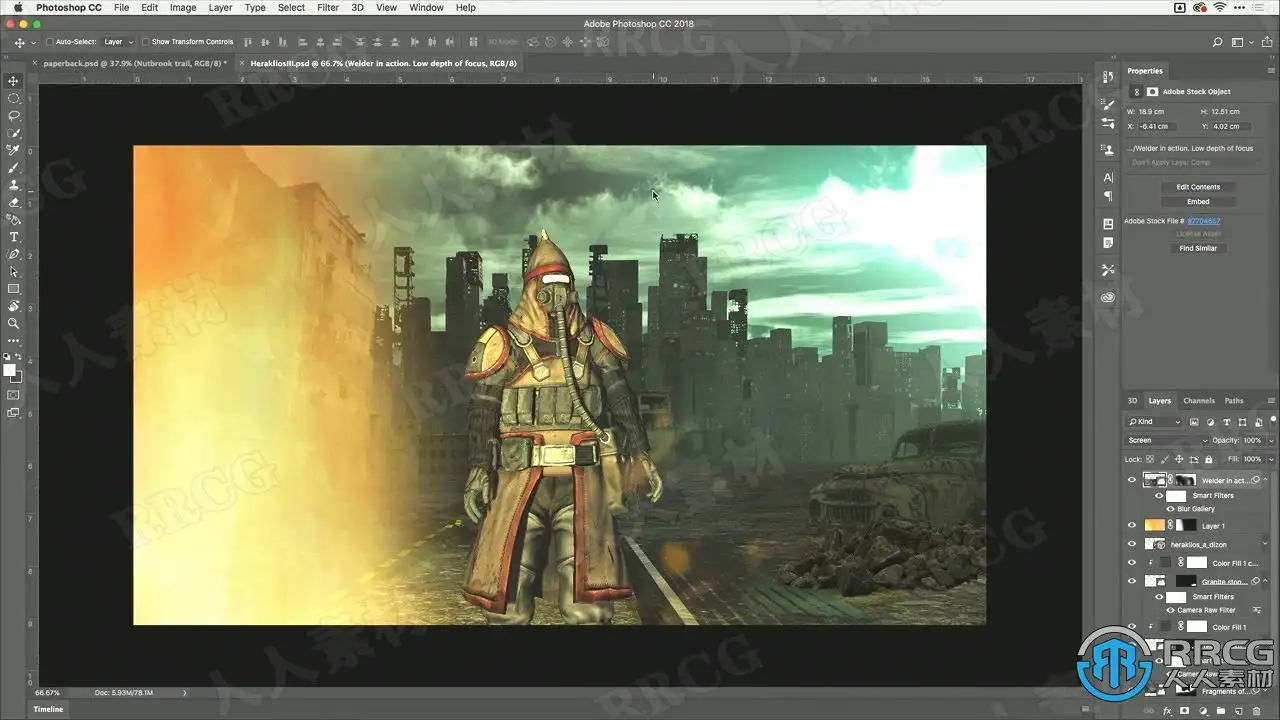Select the Lasso tool
This screenshot has height=720, width=1280.
click(x=14, y=115)
